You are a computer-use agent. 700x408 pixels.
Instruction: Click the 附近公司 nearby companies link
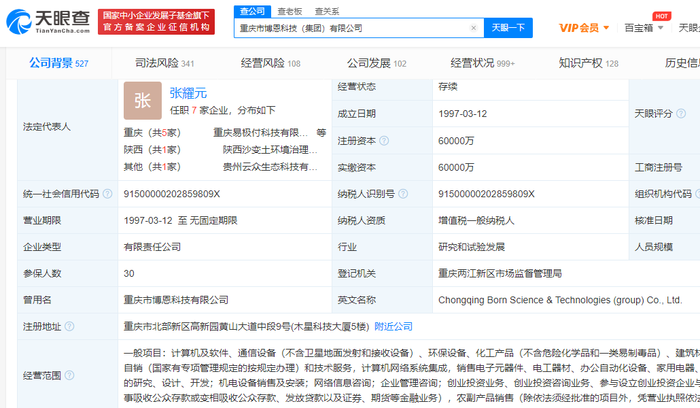click(x=393, y=326)
